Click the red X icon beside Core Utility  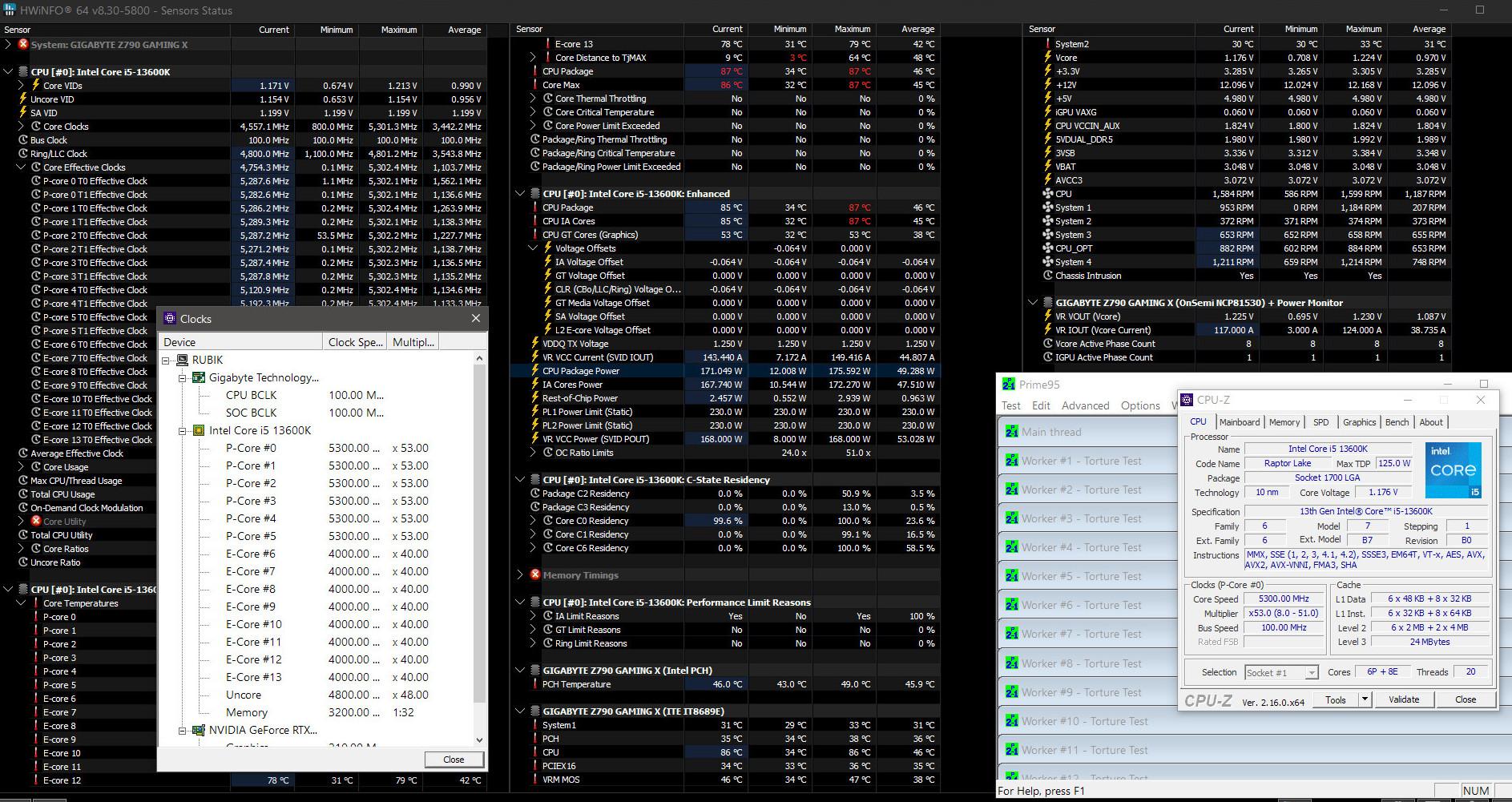pyautogui.click(x=36, y=522)
